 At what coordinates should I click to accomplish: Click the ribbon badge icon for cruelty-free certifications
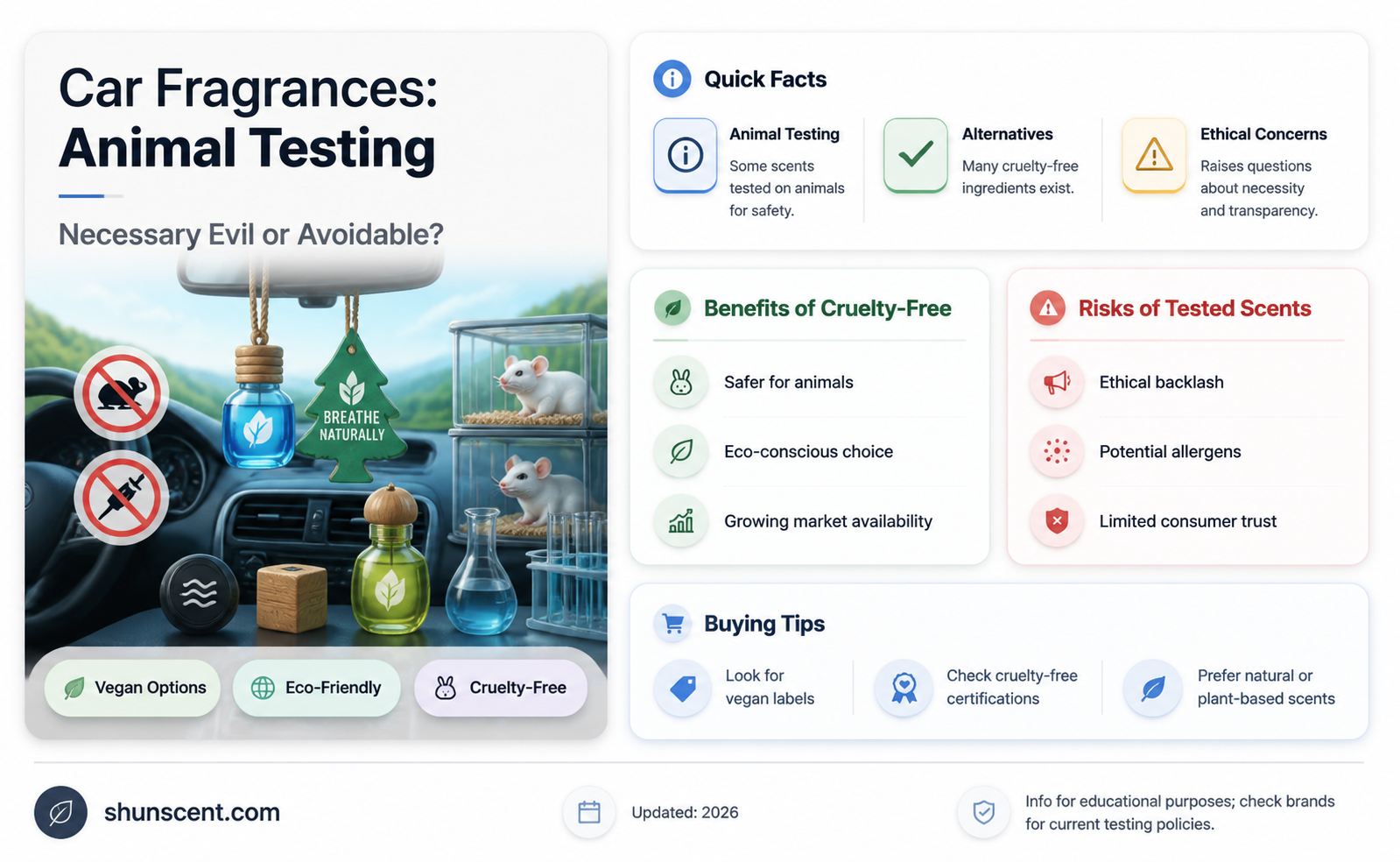[904, 688]
